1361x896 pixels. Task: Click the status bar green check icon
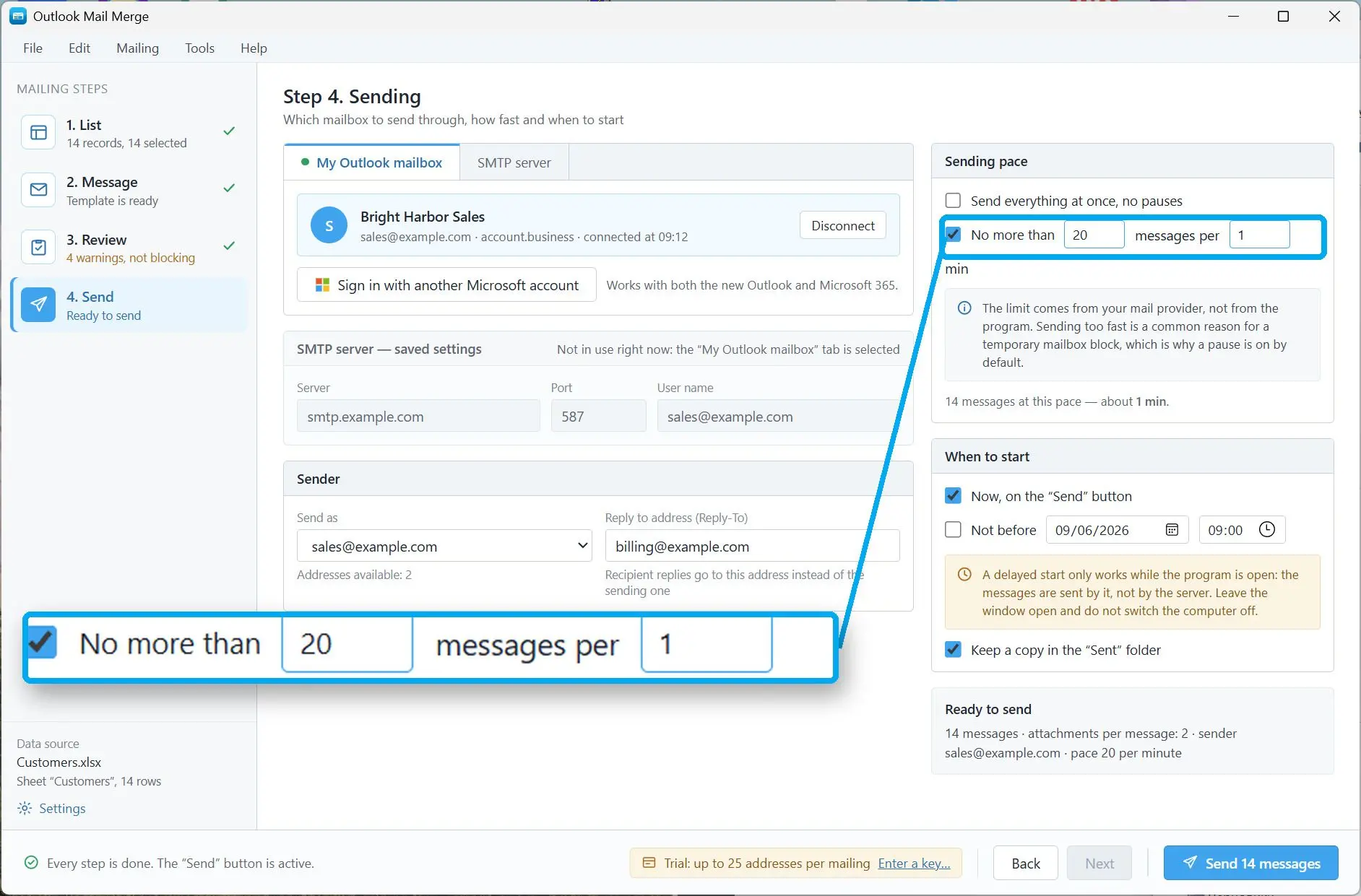tap(31, 863)
